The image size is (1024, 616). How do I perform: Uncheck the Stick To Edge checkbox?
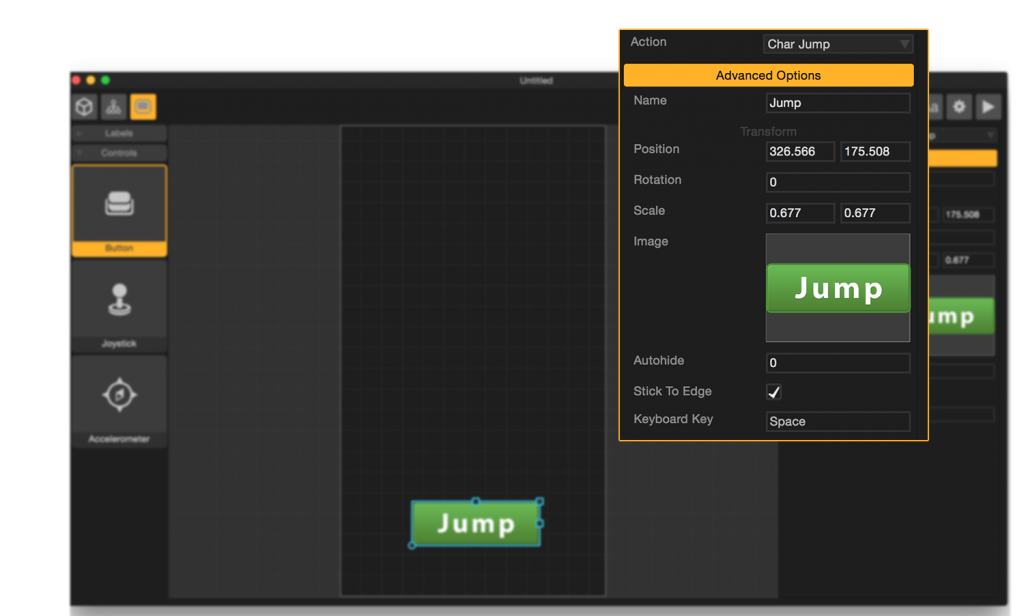[x=774, y=392]
